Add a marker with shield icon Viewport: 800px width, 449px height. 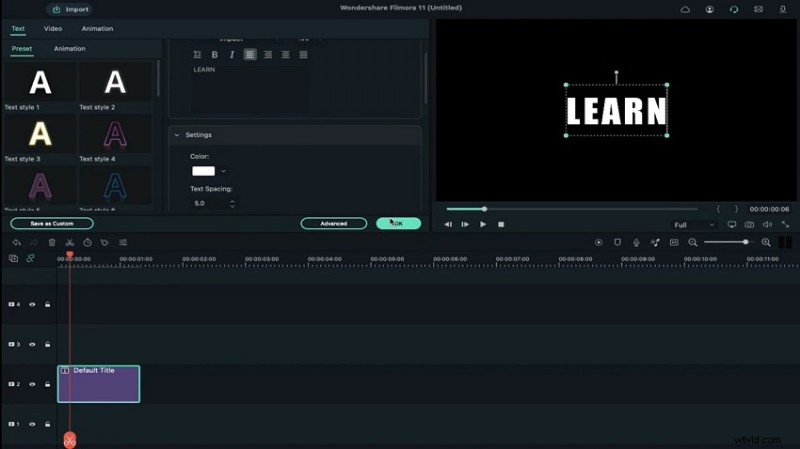[x=617, y=242]
